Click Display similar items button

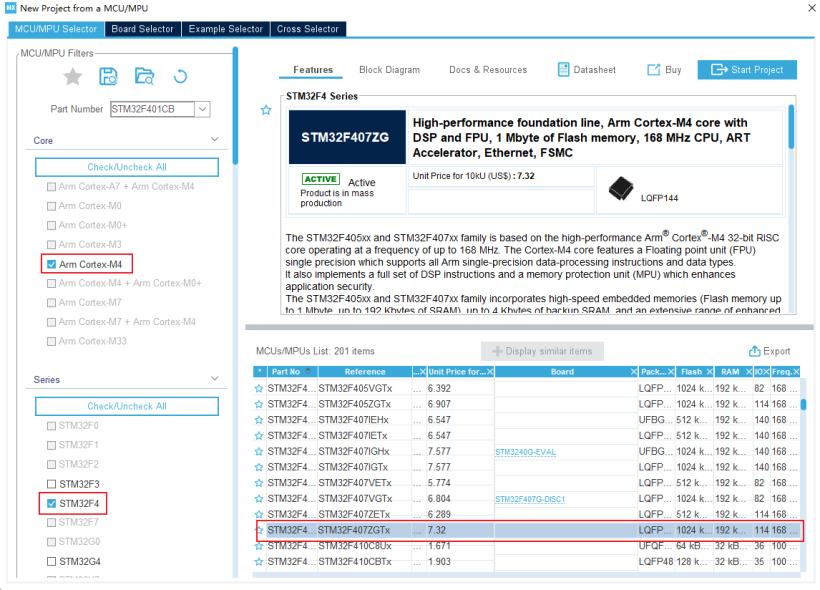pos(542,351)
